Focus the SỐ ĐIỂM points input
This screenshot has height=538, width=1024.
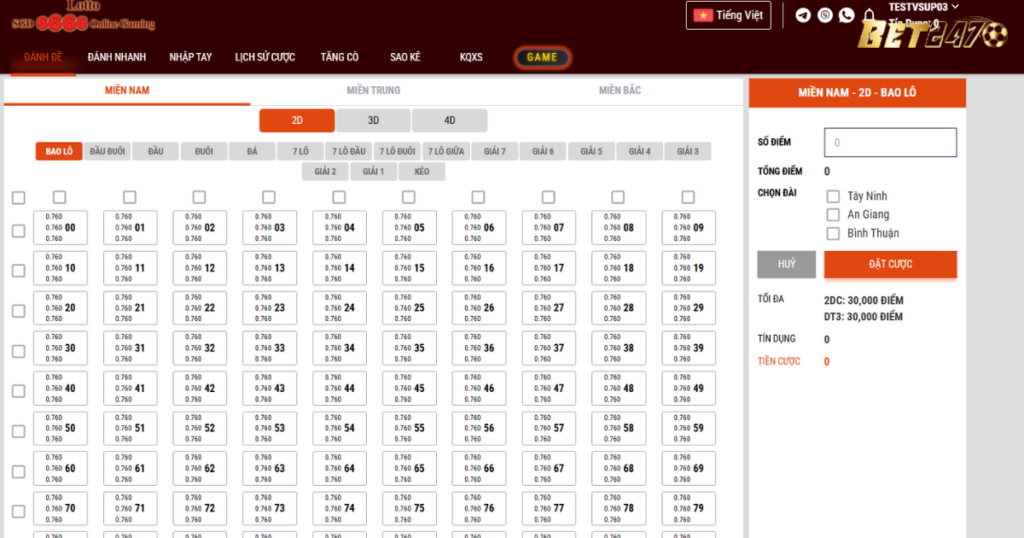click(890, 142)
